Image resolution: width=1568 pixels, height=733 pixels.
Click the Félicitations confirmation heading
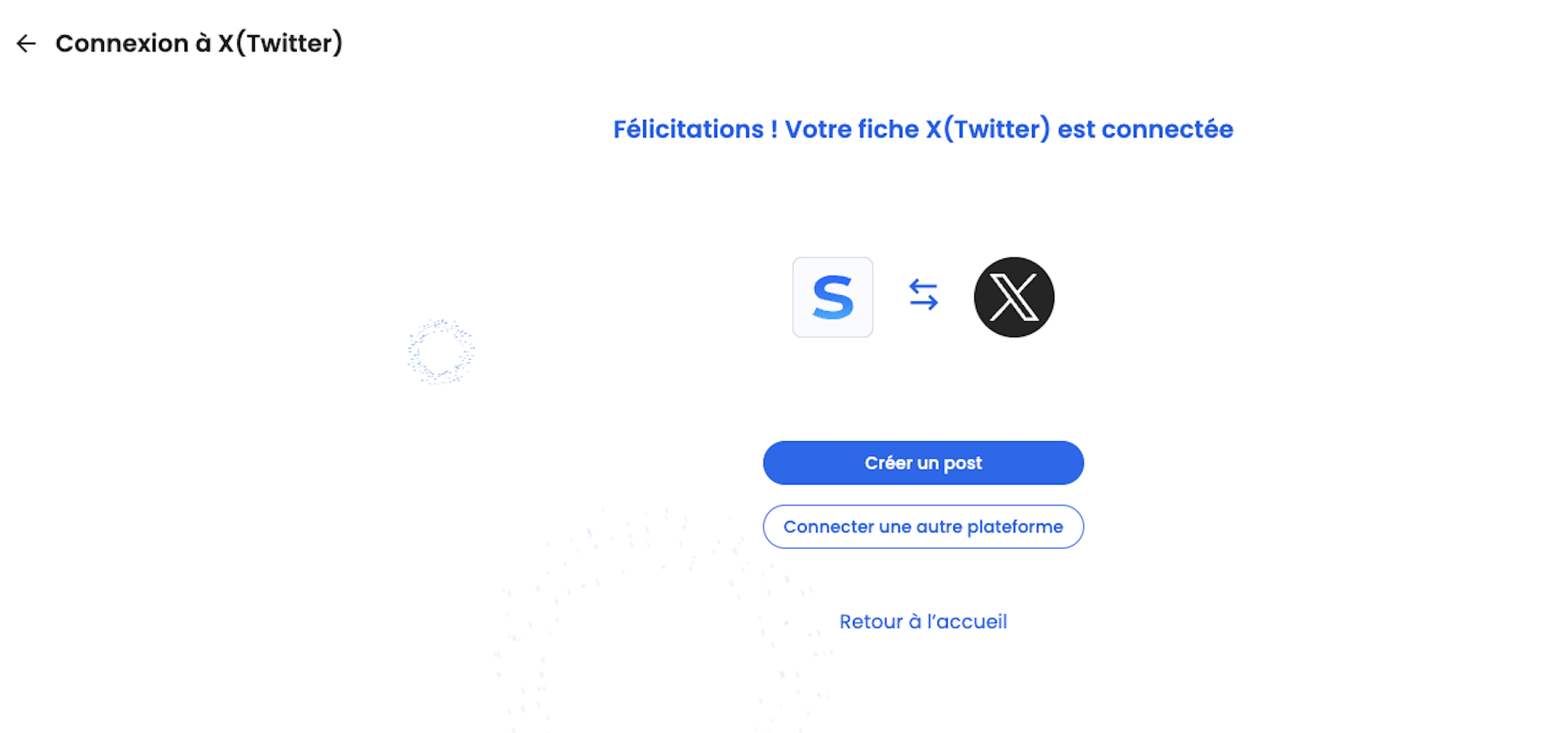coord(922,129)
